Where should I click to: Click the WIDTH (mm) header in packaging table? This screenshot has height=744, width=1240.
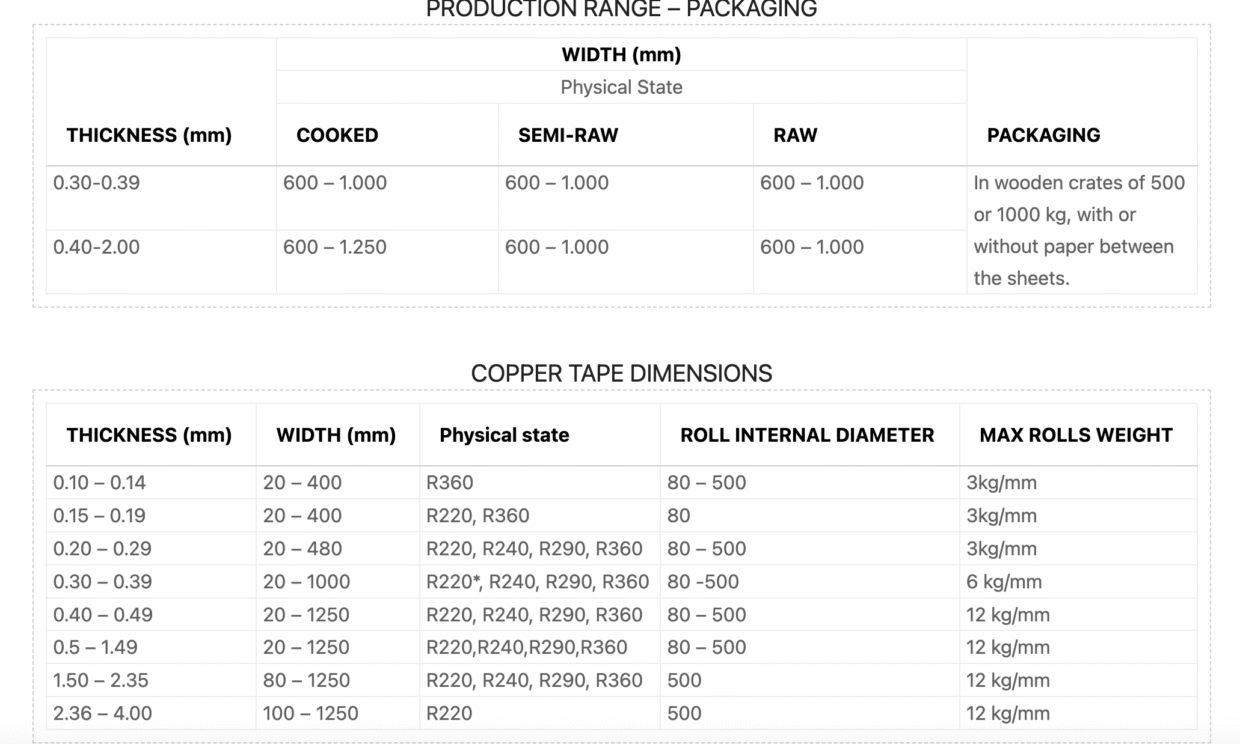coord(621,55)
